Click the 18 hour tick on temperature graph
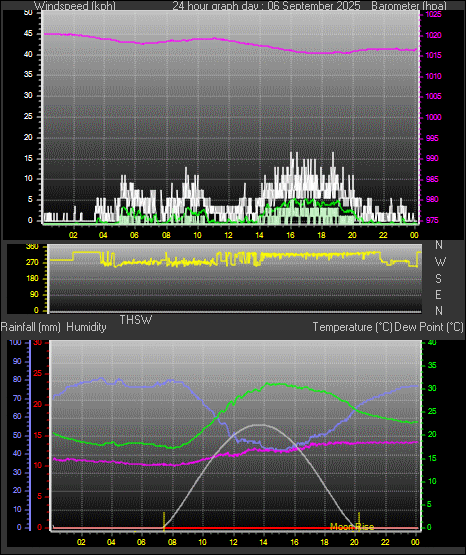Viewport: 466px width, 555px height. pos(324,542)
